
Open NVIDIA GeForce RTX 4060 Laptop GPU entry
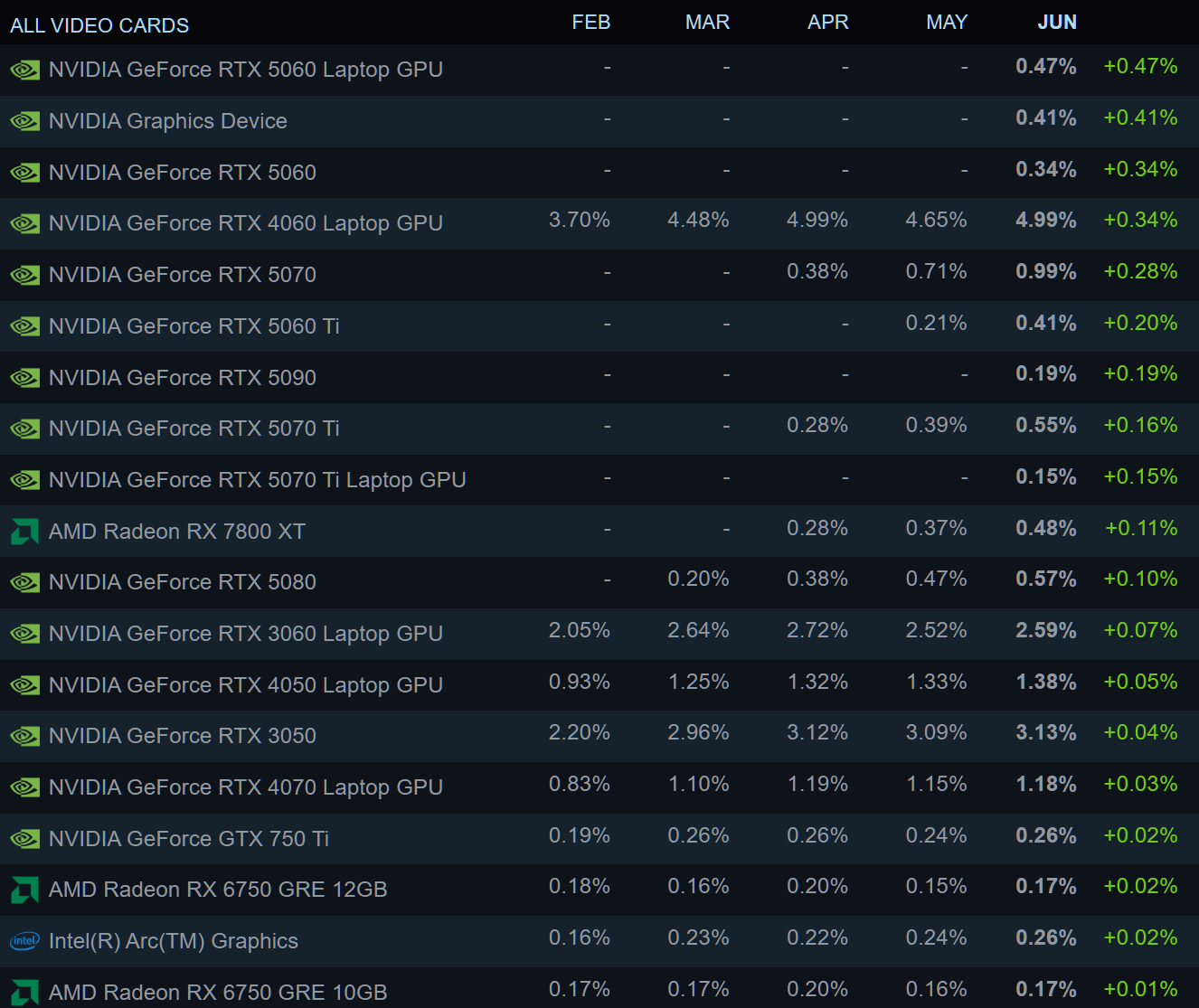245,223
